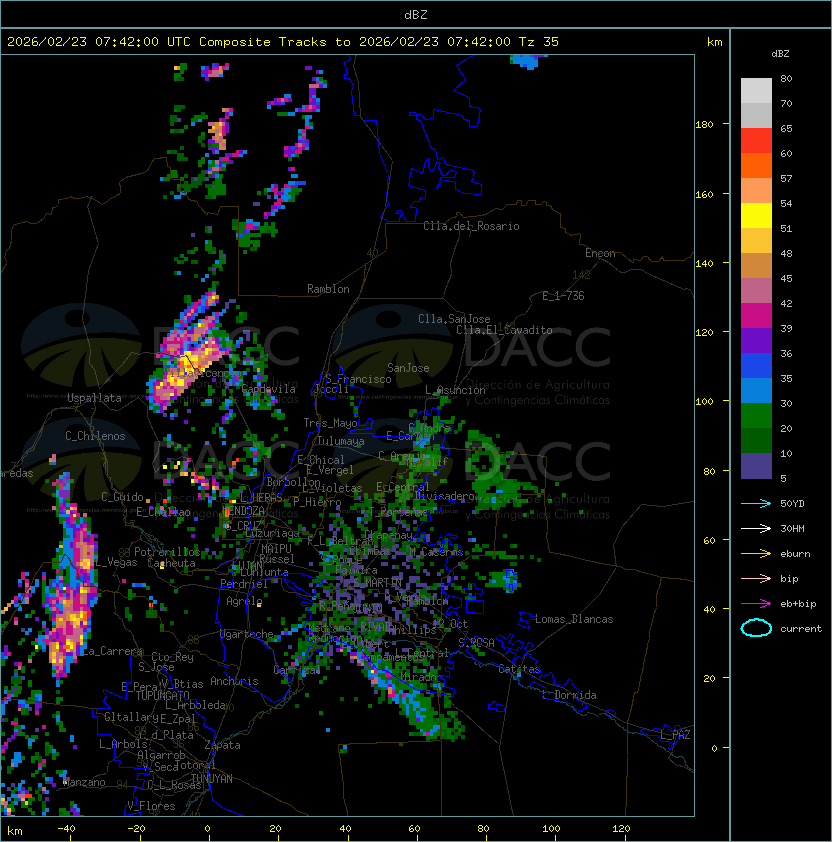
Task: Click the cyan 'current' ellipse legend icon
Action: pos(756,628)
